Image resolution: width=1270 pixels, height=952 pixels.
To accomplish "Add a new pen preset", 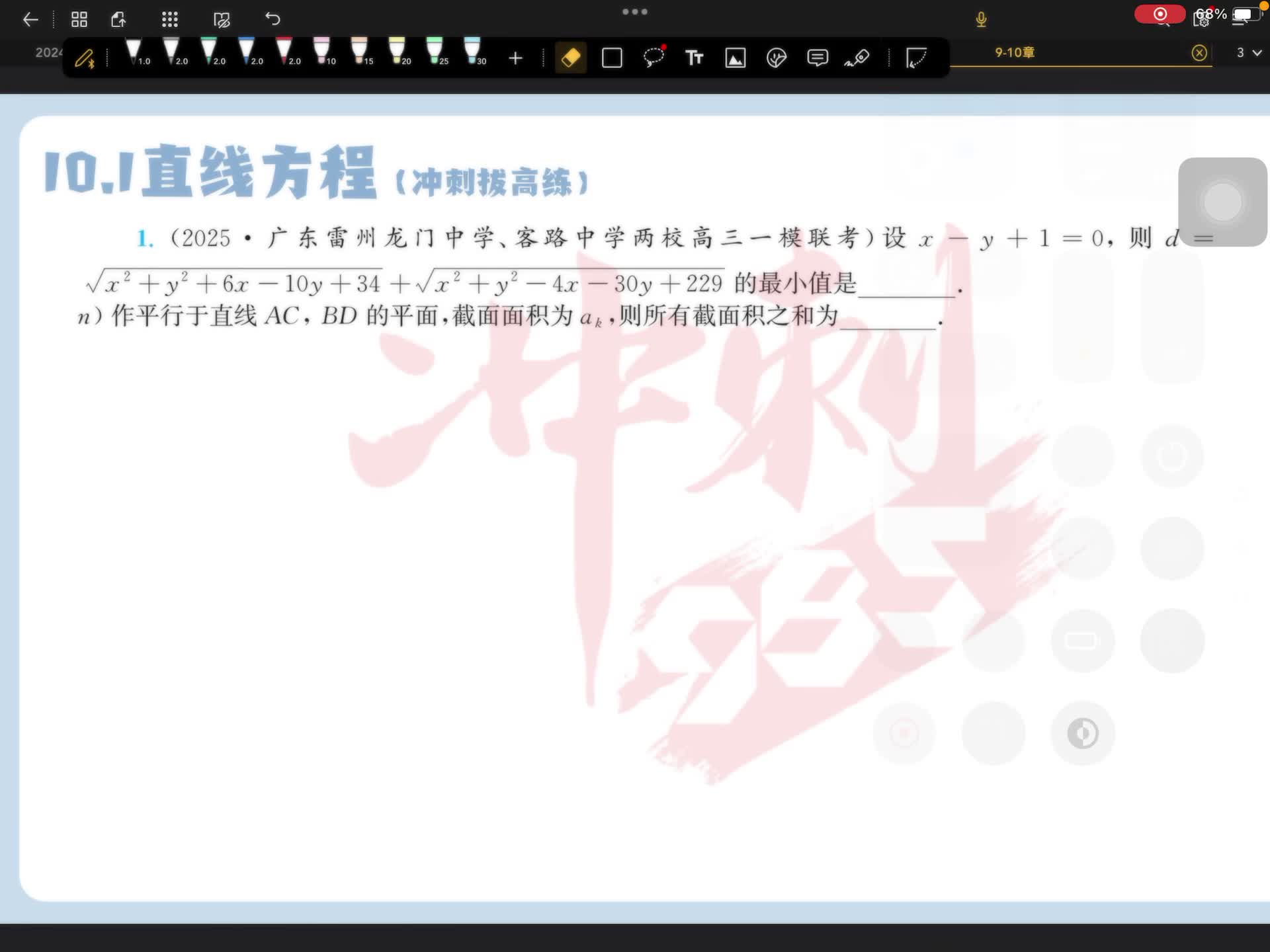I will 515,58.
